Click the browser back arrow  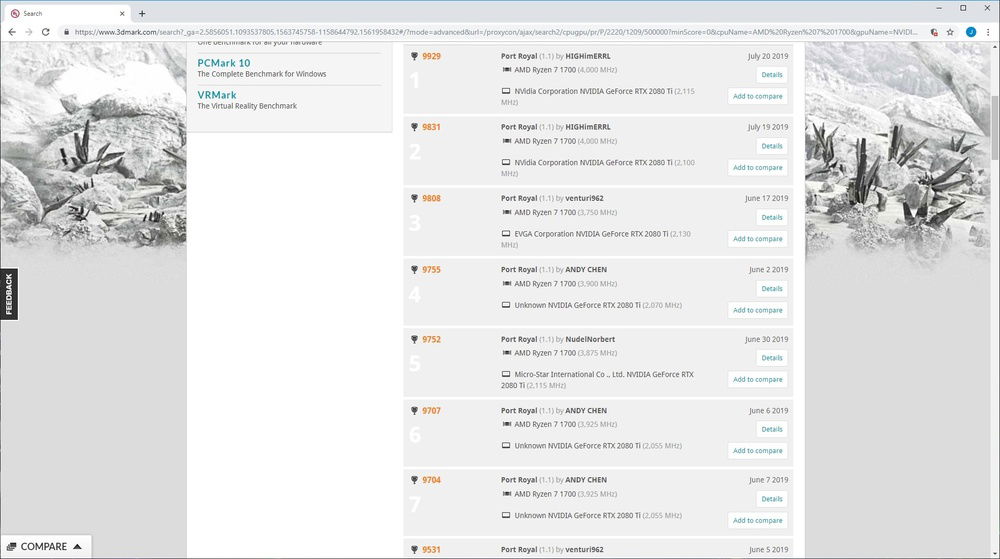pyautogui.click(x=11, y=32)
